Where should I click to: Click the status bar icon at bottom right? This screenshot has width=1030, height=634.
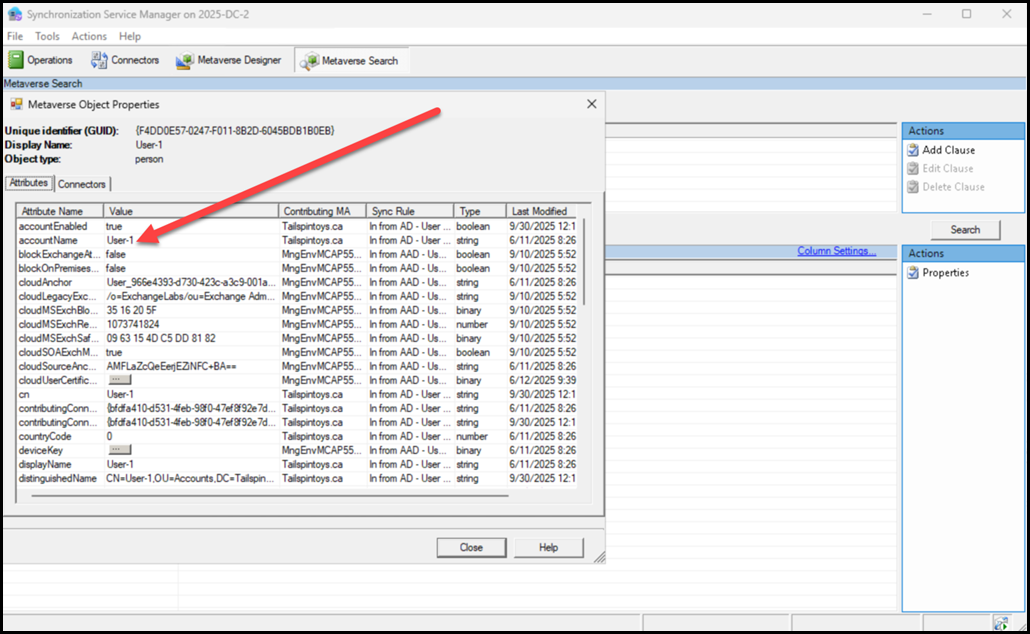(1000, 623)
